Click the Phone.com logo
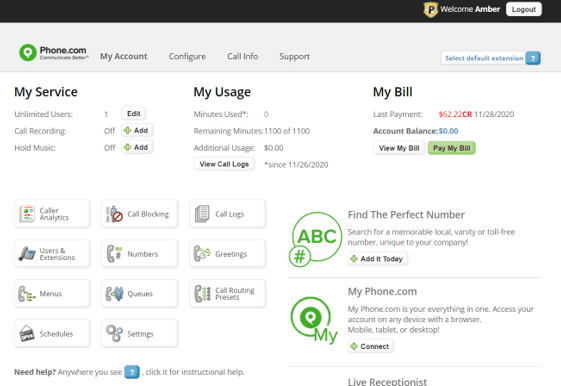Viewport: 561px width, 386px height. [x=53, y=53]
